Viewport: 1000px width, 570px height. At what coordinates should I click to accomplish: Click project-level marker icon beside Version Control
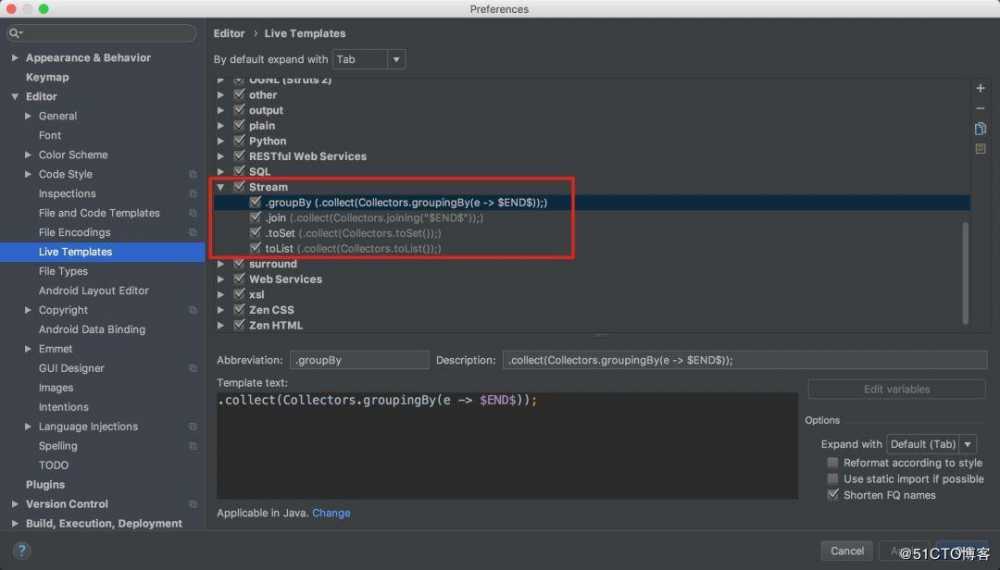pyautogui.click(x=193, y=504)
